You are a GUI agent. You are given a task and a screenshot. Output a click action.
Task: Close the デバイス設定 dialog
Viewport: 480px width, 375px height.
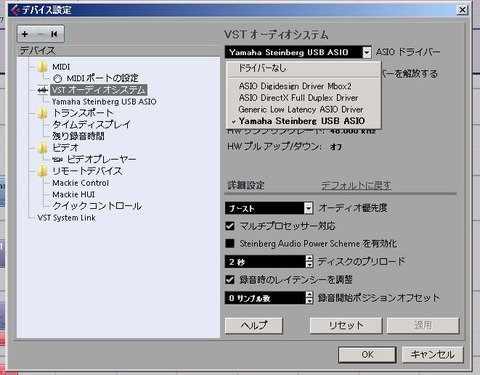pyautogui.click(x=462, y=10)
